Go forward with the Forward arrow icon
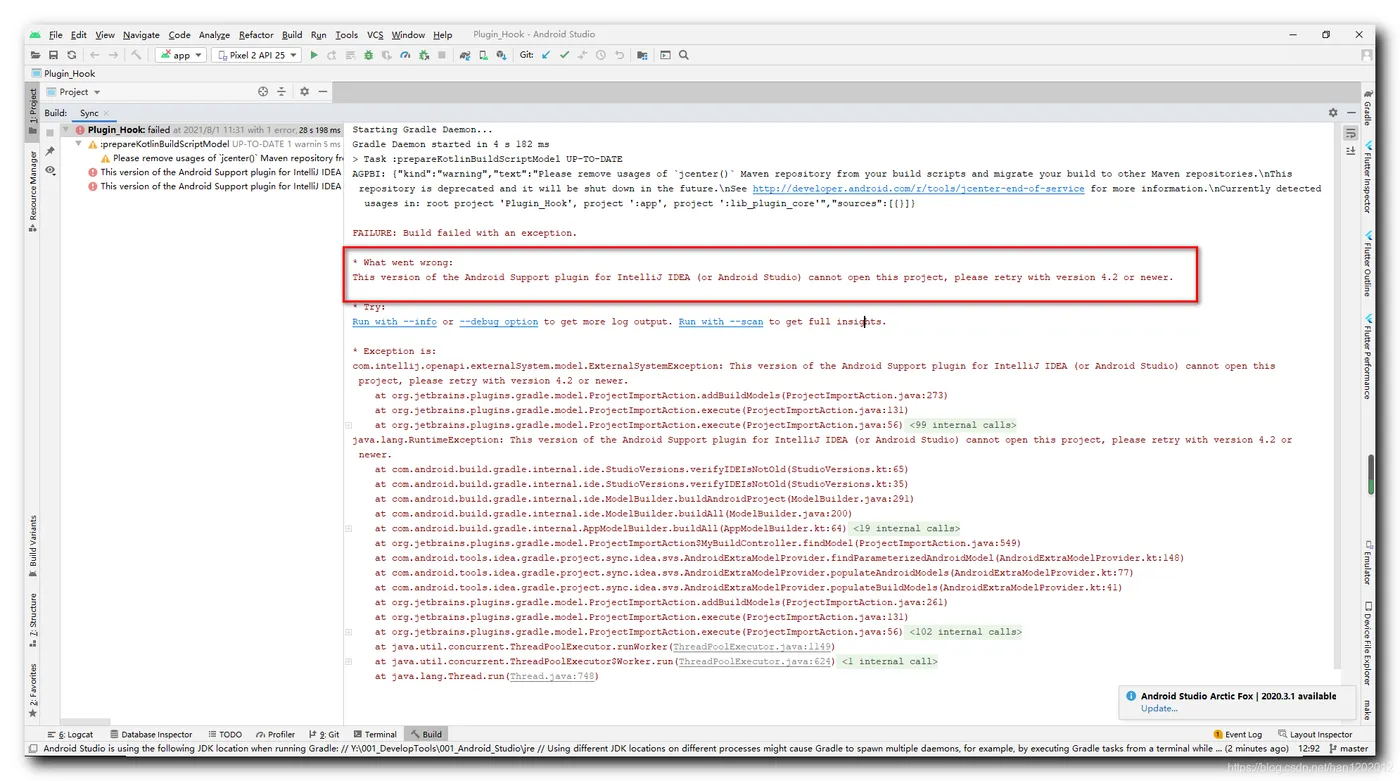This screenshot has width=1400, height=781. (x=113, y=55)
